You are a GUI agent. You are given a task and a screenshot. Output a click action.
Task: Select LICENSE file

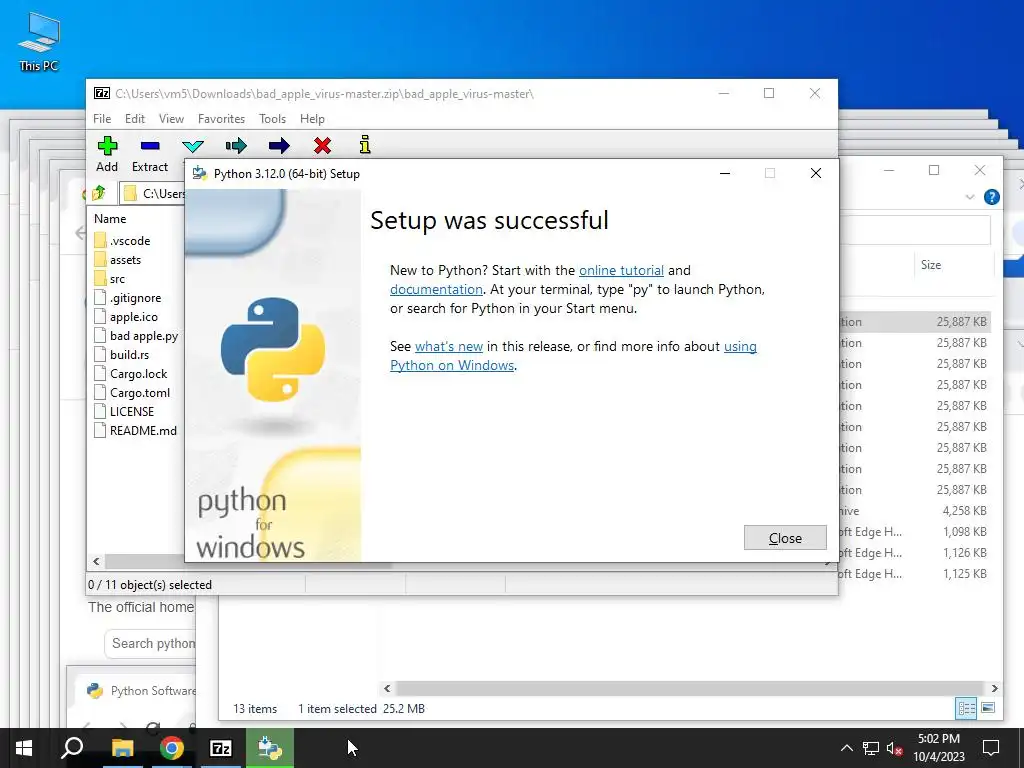(x=132, y=411)
